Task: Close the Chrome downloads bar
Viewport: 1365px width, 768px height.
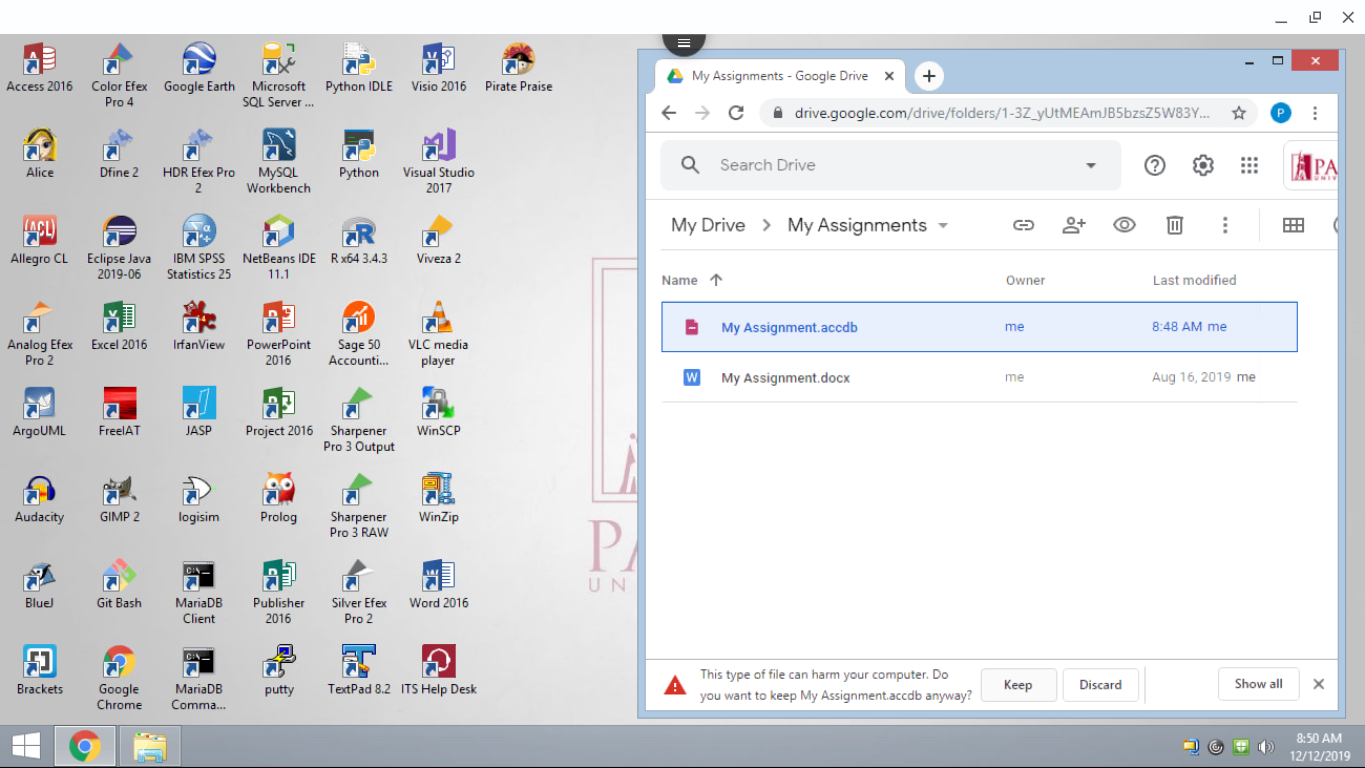Action: click(x=1318, y=684)
